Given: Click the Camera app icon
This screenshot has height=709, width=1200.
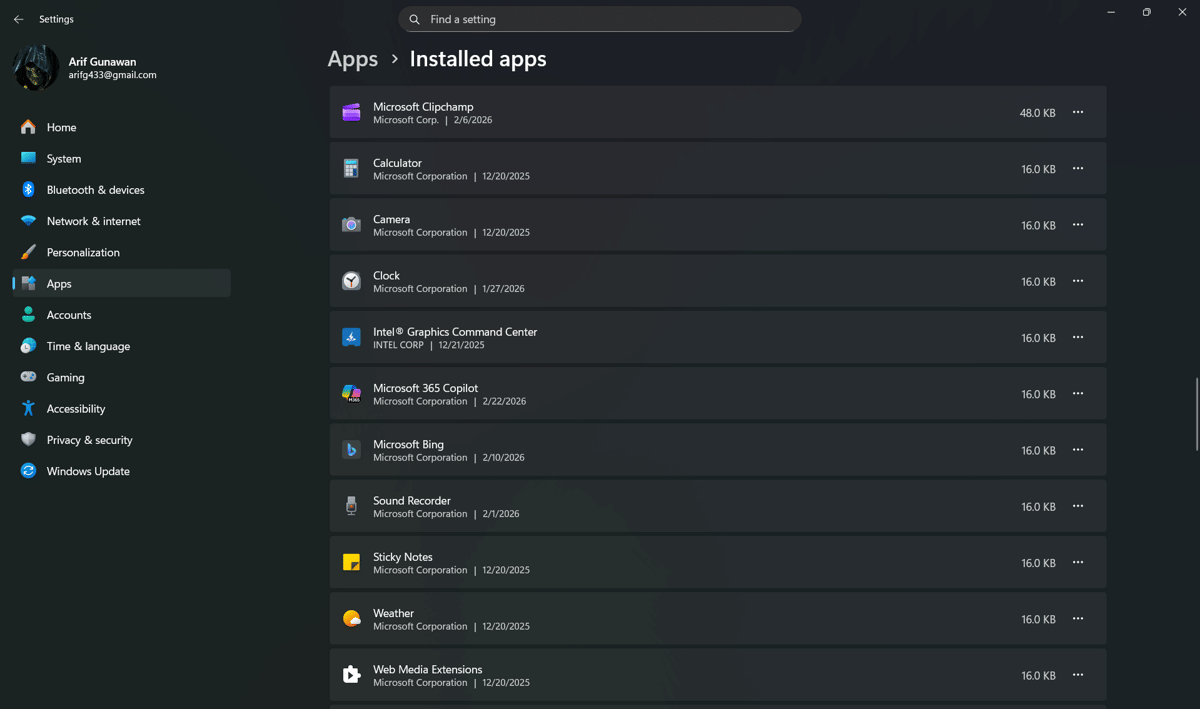Looking at the screenshot, I should tap(351, 224).
